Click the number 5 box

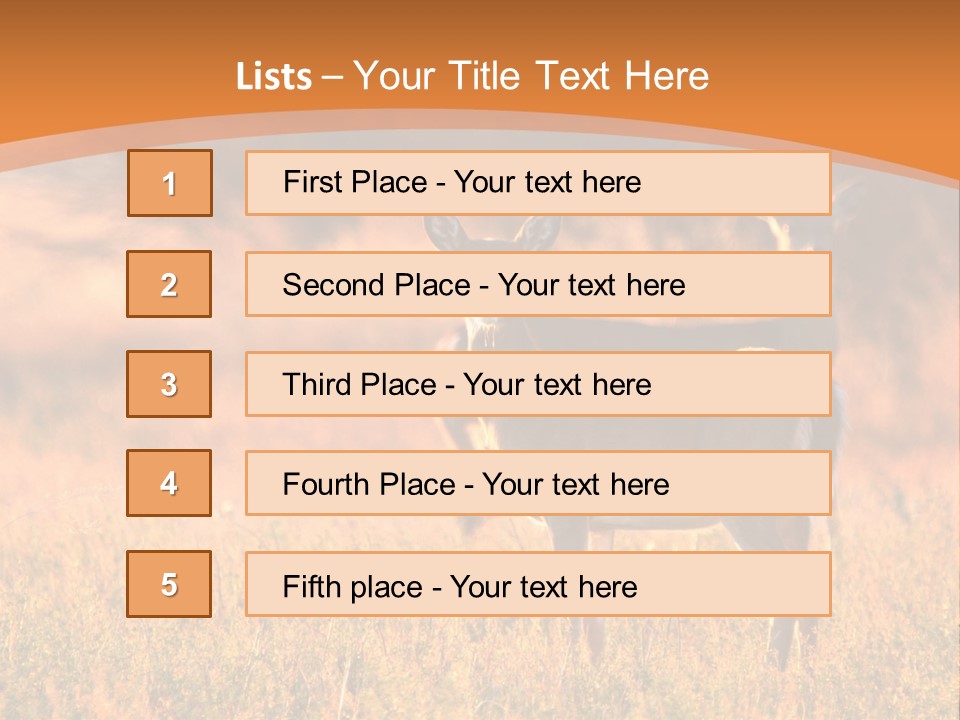tap(169, 584)
